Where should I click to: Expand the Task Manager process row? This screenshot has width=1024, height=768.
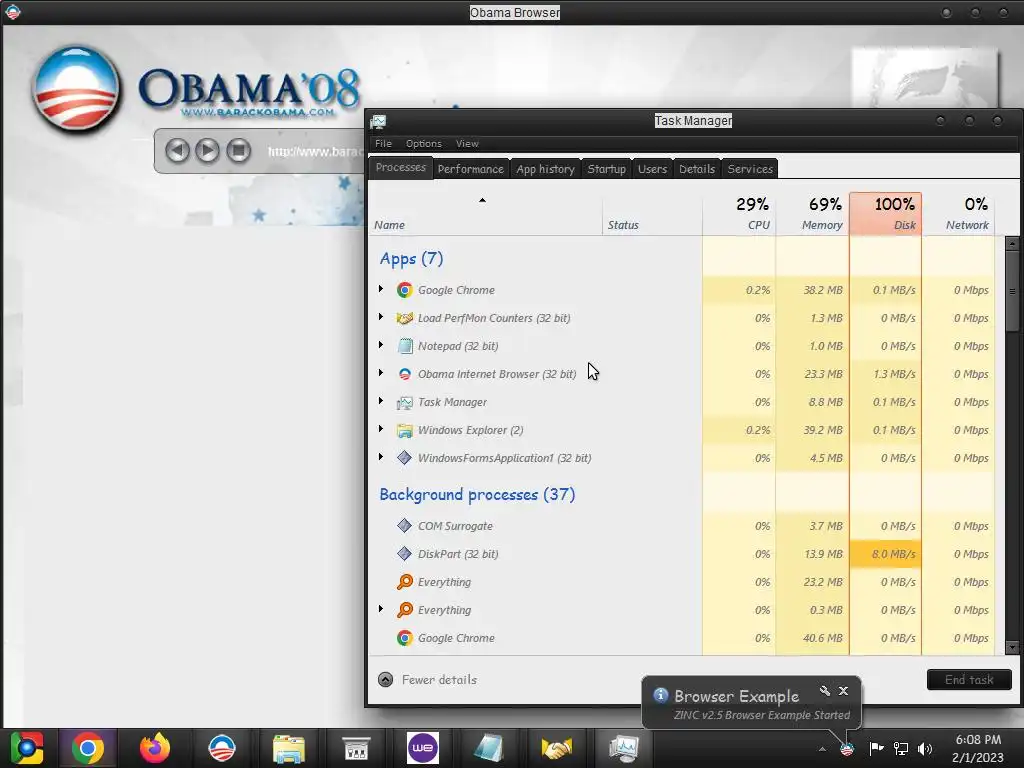[x=381, y=401]
